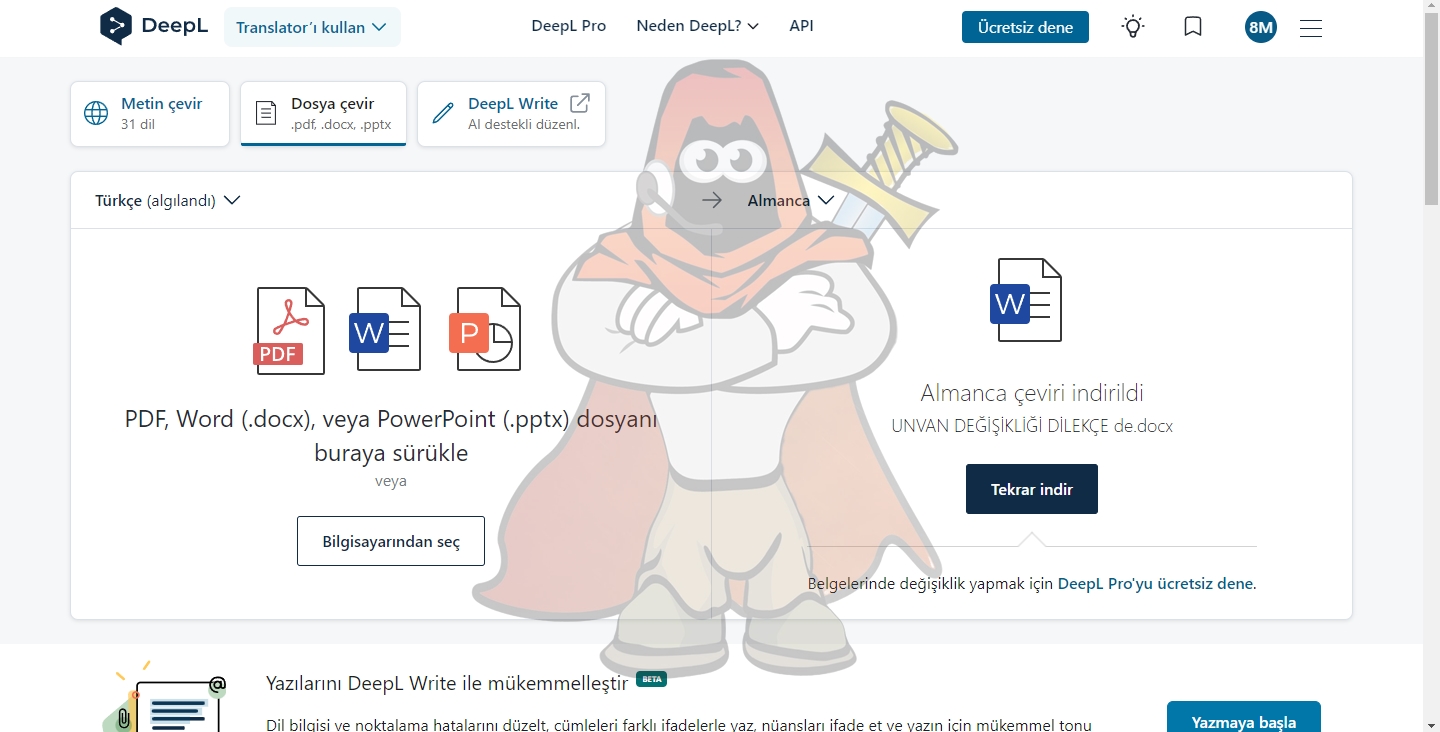Open the "DeepL Write" tab
The width and height of the screenshot is (1440, 732).
click(x=511, y=114)
